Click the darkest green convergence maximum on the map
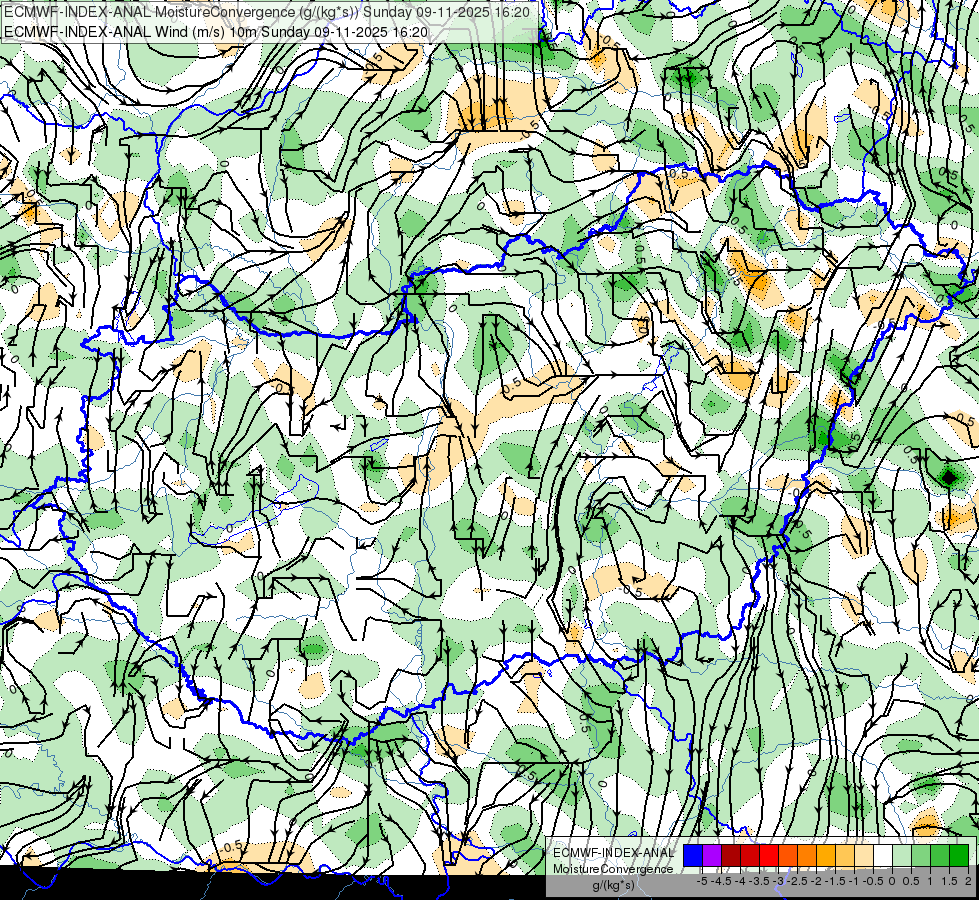This screenshot has width=979, height=900. (948, 478)
